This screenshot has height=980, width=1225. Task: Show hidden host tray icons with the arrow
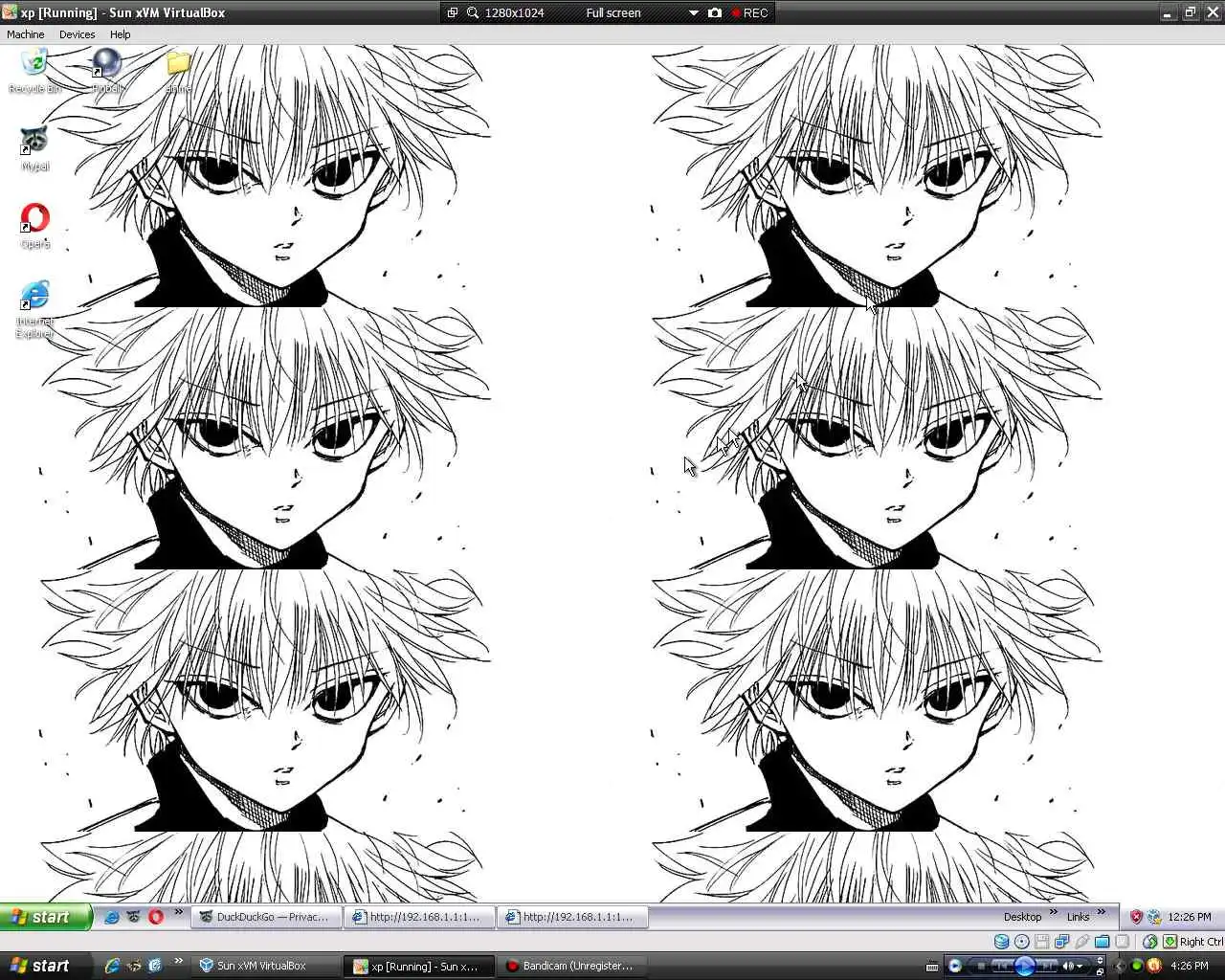coord(1119,966)
